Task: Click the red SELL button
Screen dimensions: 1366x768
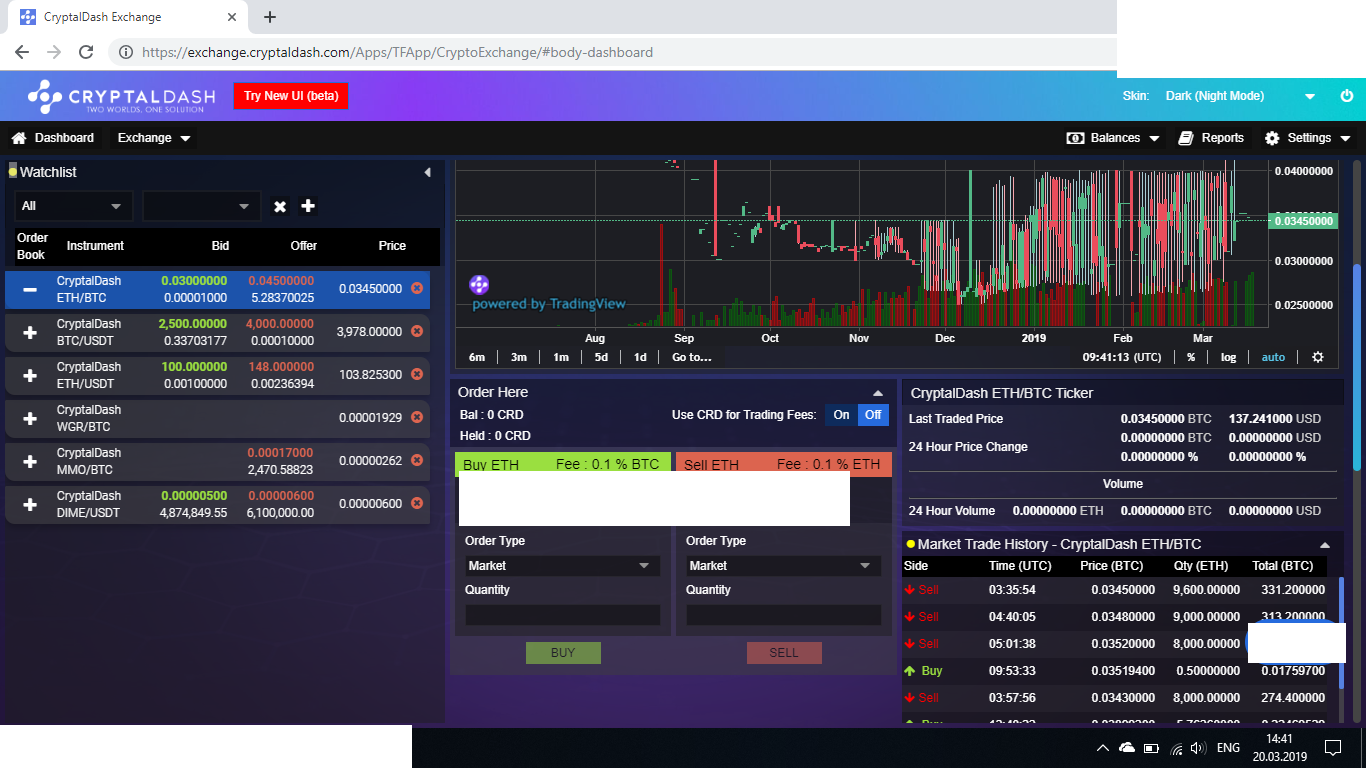Action: pos(784,653)
